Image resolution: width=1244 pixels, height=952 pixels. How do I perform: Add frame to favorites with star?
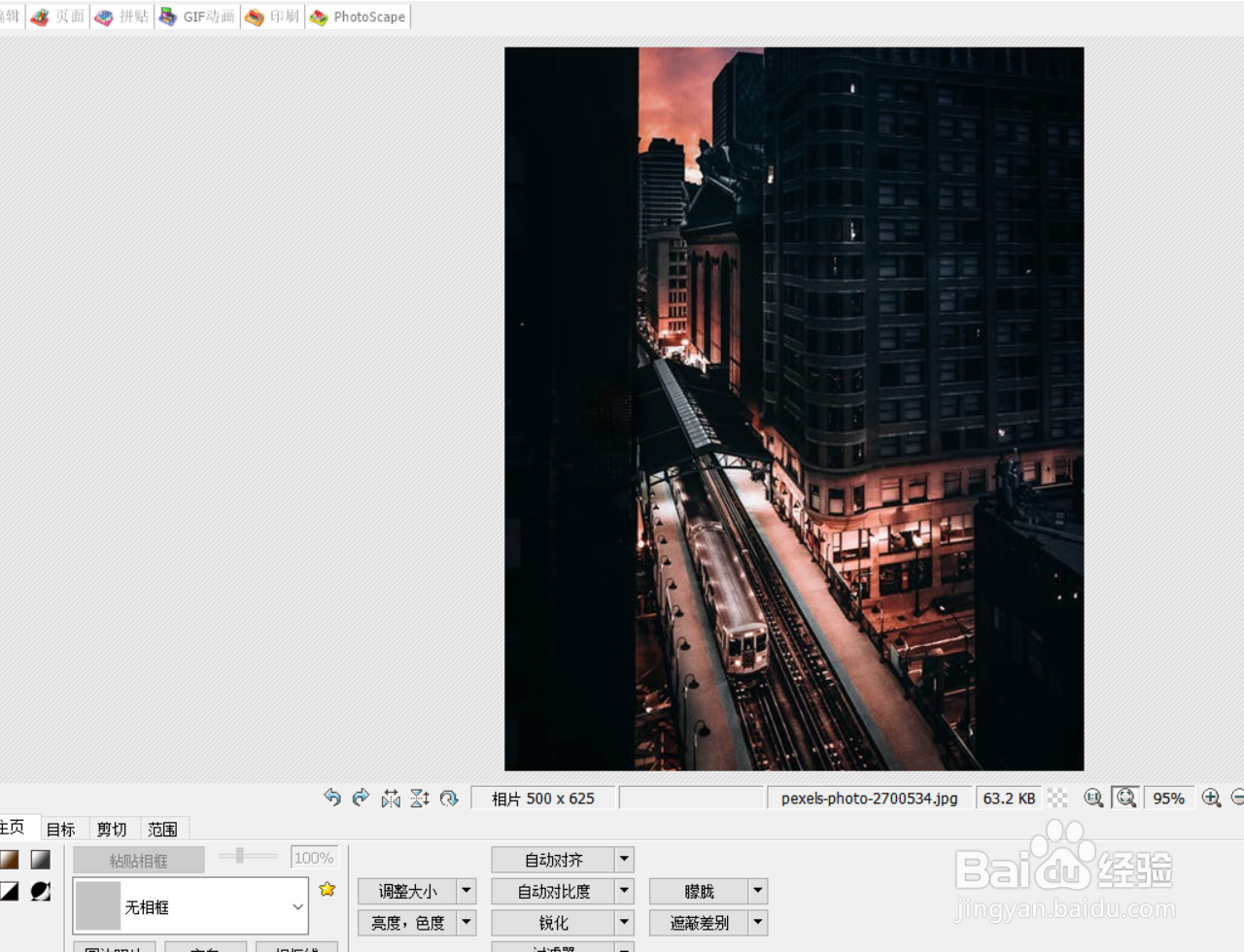[328, 889]
